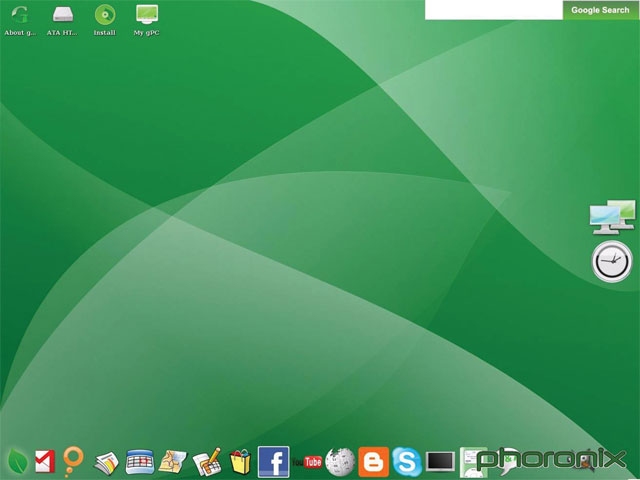Launch the calendar icon in dock

coord(140,462)
